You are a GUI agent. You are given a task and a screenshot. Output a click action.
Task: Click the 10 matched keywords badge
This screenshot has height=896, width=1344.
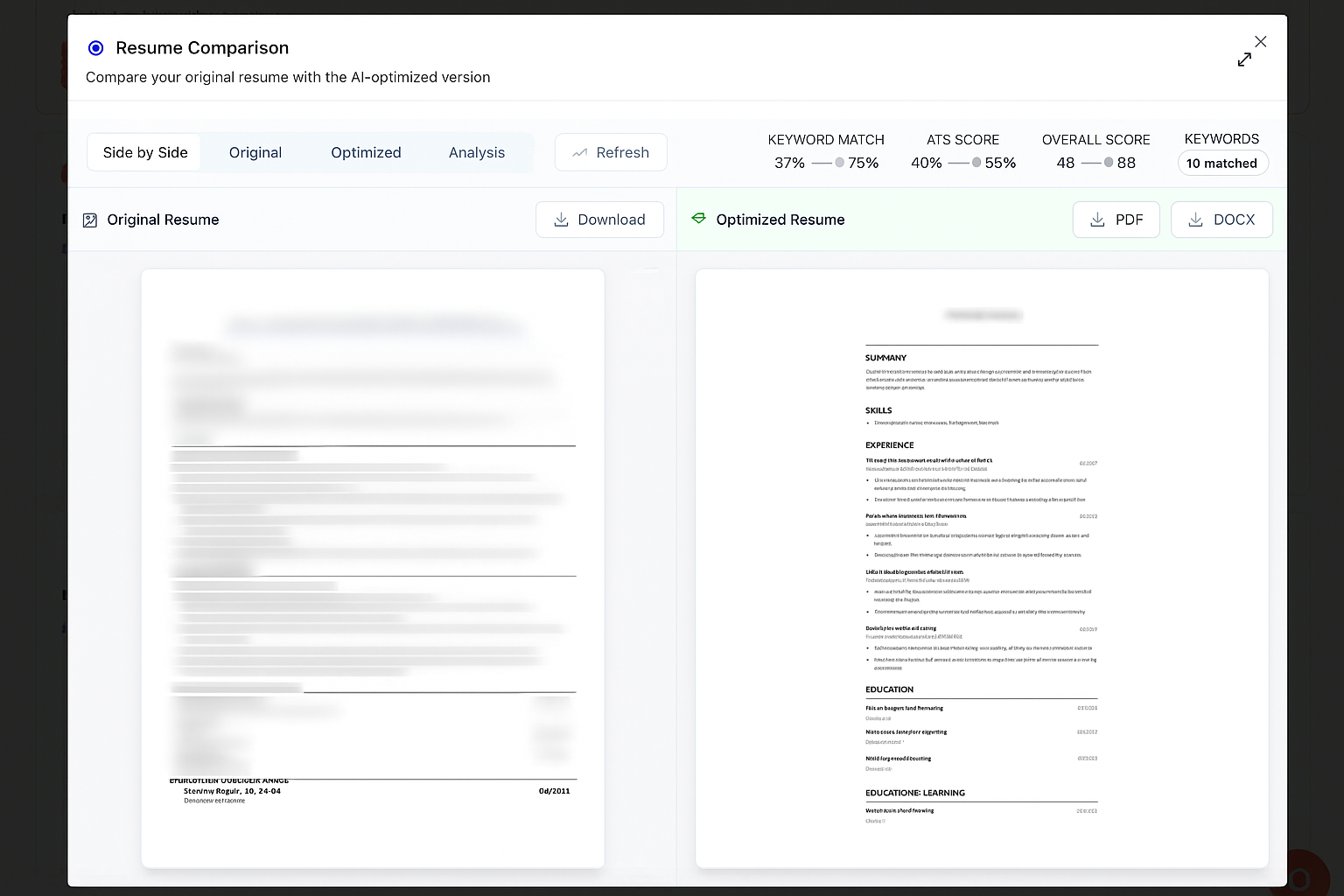(1222, 163)
